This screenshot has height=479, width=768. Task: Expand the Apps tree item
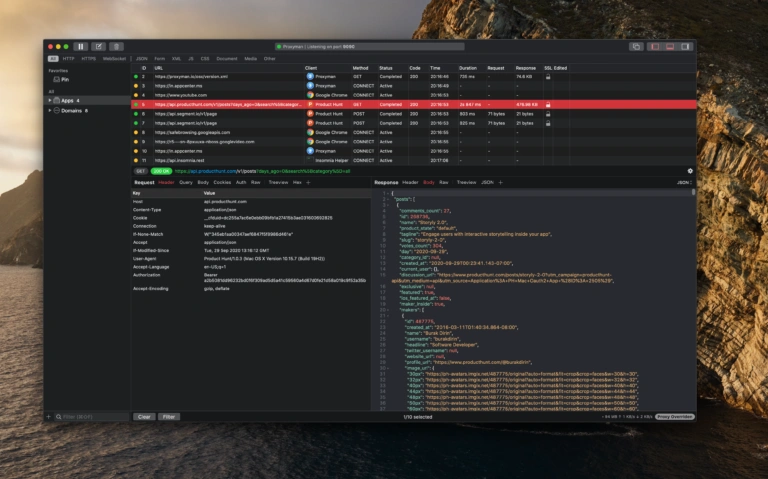coord(49,100)
